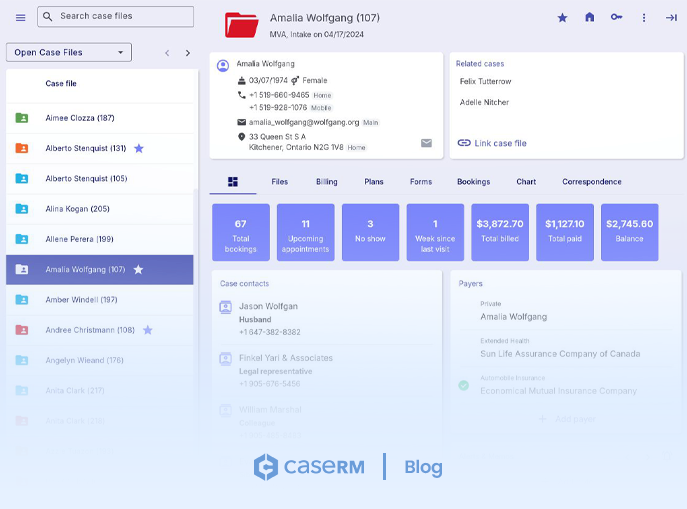Click contact icon for Finkel Yari & Associates
The width and height of the screenshot is (687, 509).
tap(226, 359)
